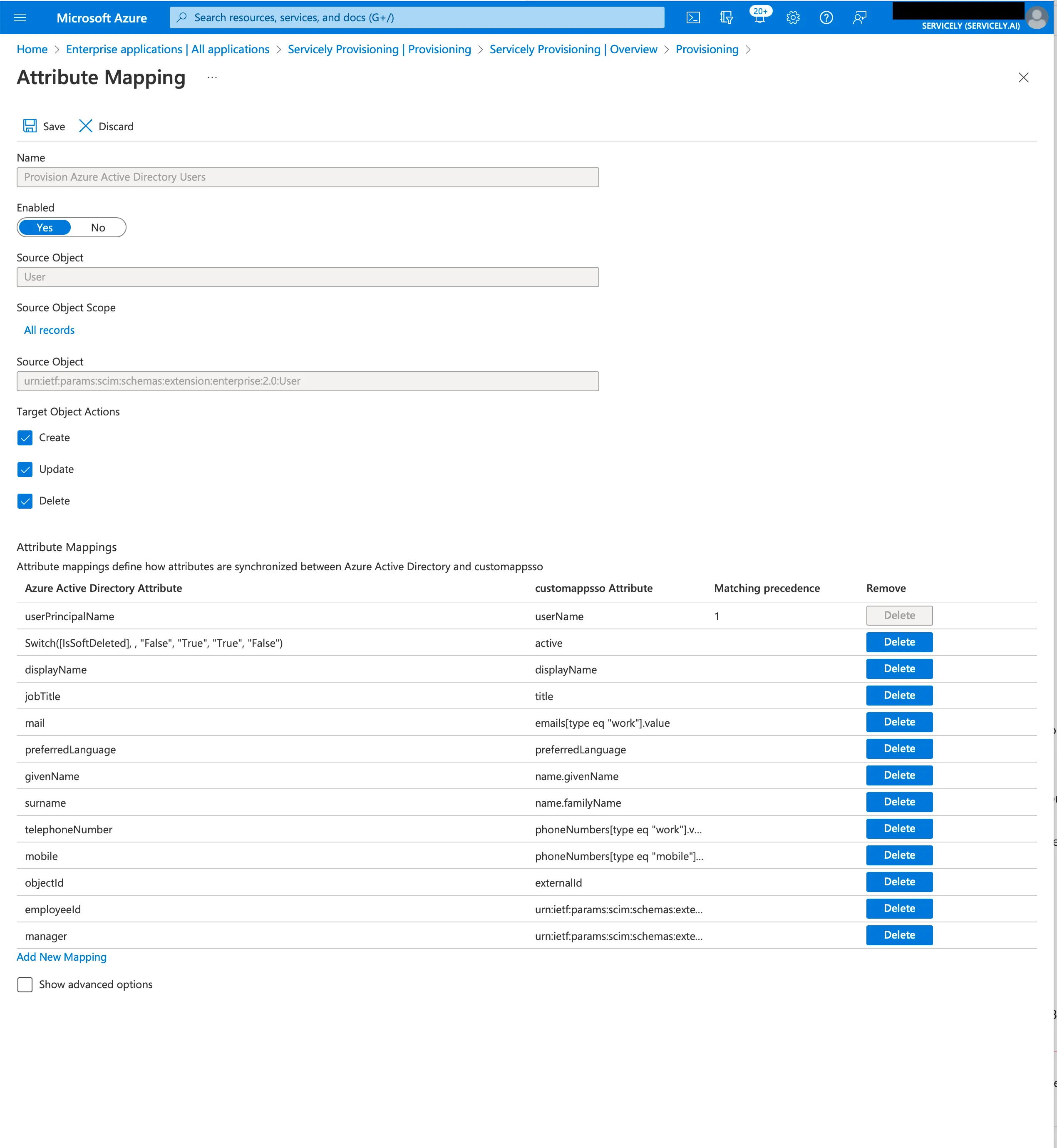Delete the surname mapping
Viewport: 1057px width, 1148px height.
click(899, 802)
